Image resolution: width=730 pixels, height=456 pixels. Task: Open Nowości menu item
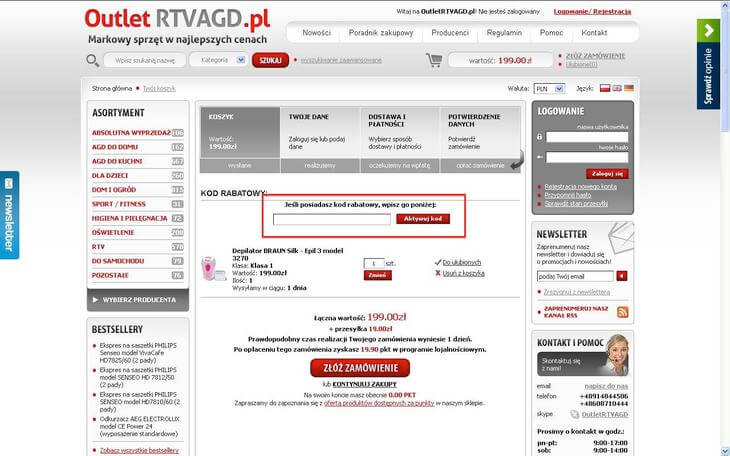(x=317, y=33)
